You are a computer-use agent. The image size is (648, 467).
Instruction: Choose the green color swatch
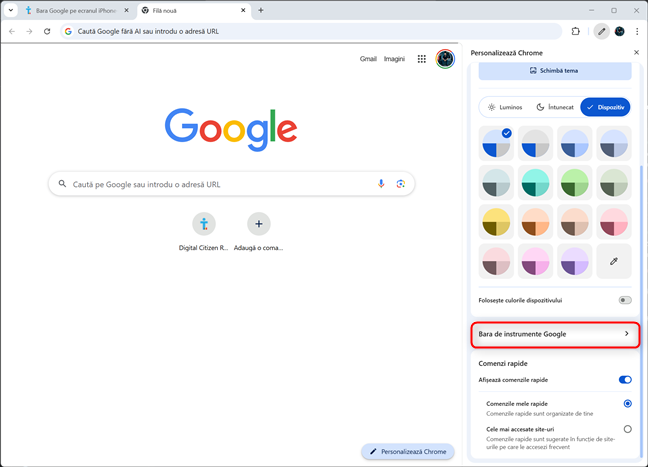tap(574, 183)
